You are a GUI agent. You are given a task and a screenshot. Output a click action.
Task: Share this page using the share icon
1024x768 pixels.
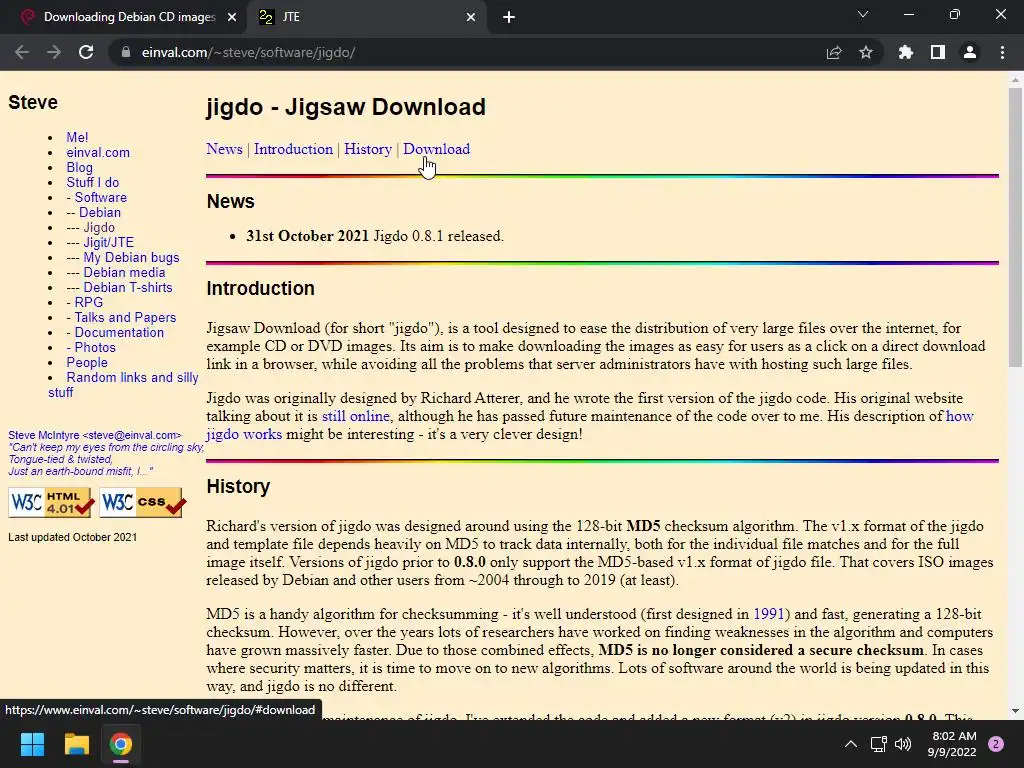pos(834,52)
